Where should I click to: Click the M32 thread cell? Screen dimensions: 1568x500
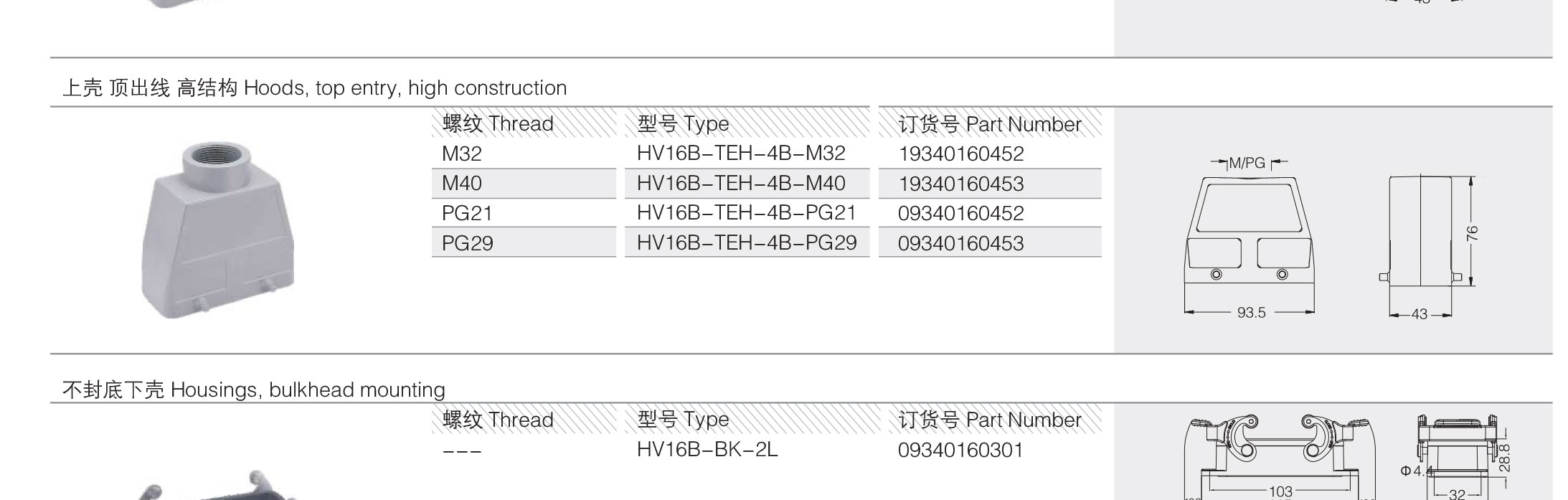click(462, 154)
